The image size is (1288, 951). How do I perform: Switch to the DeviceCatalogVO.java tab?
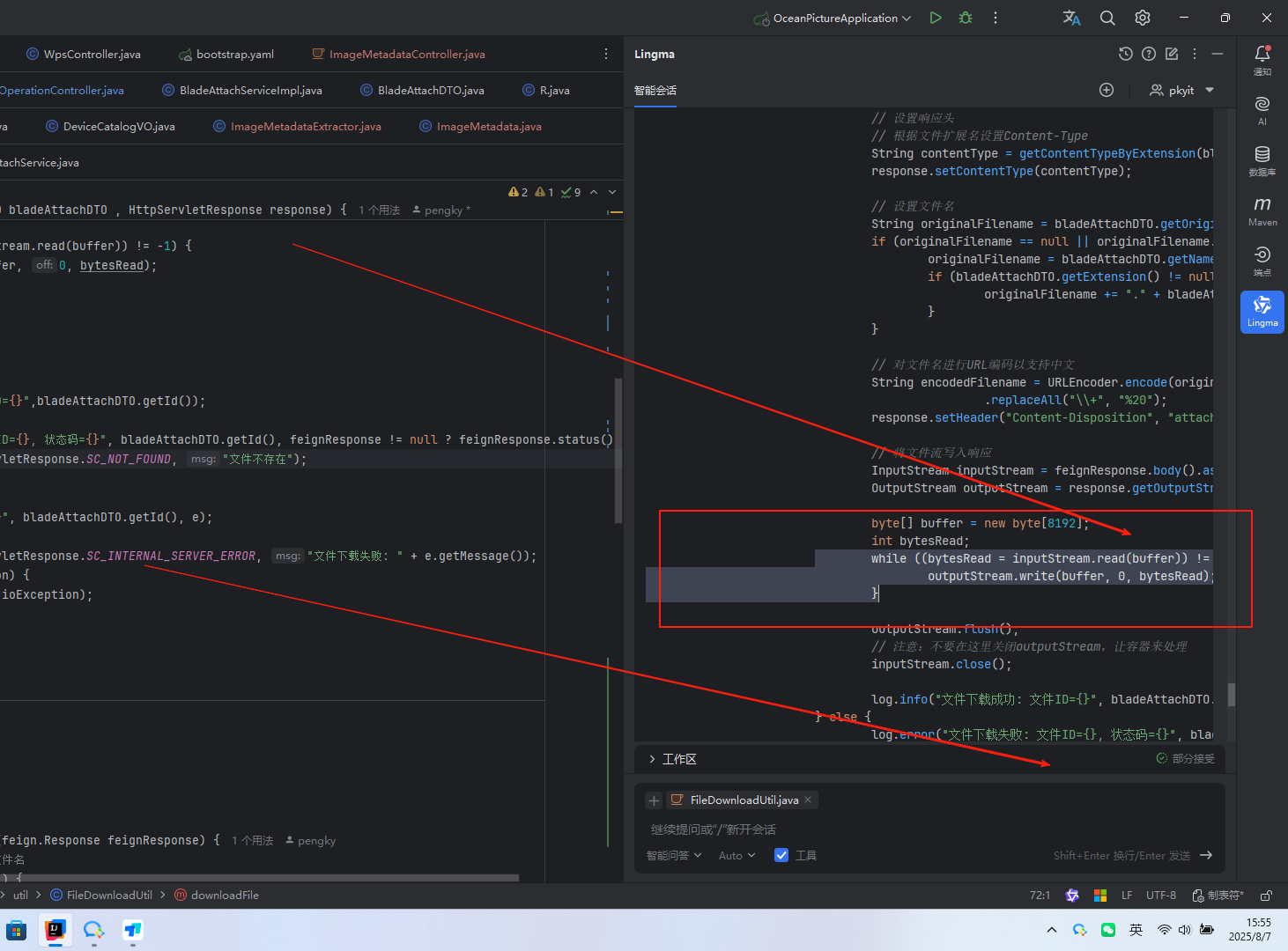tap(111, 126)
